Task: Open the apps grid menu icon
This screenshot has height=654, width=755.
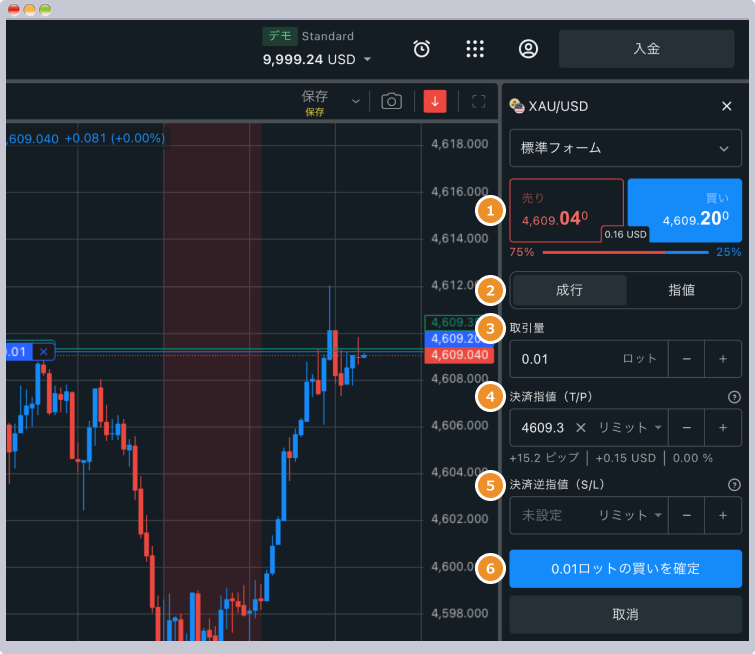Action: coord(475,49)
